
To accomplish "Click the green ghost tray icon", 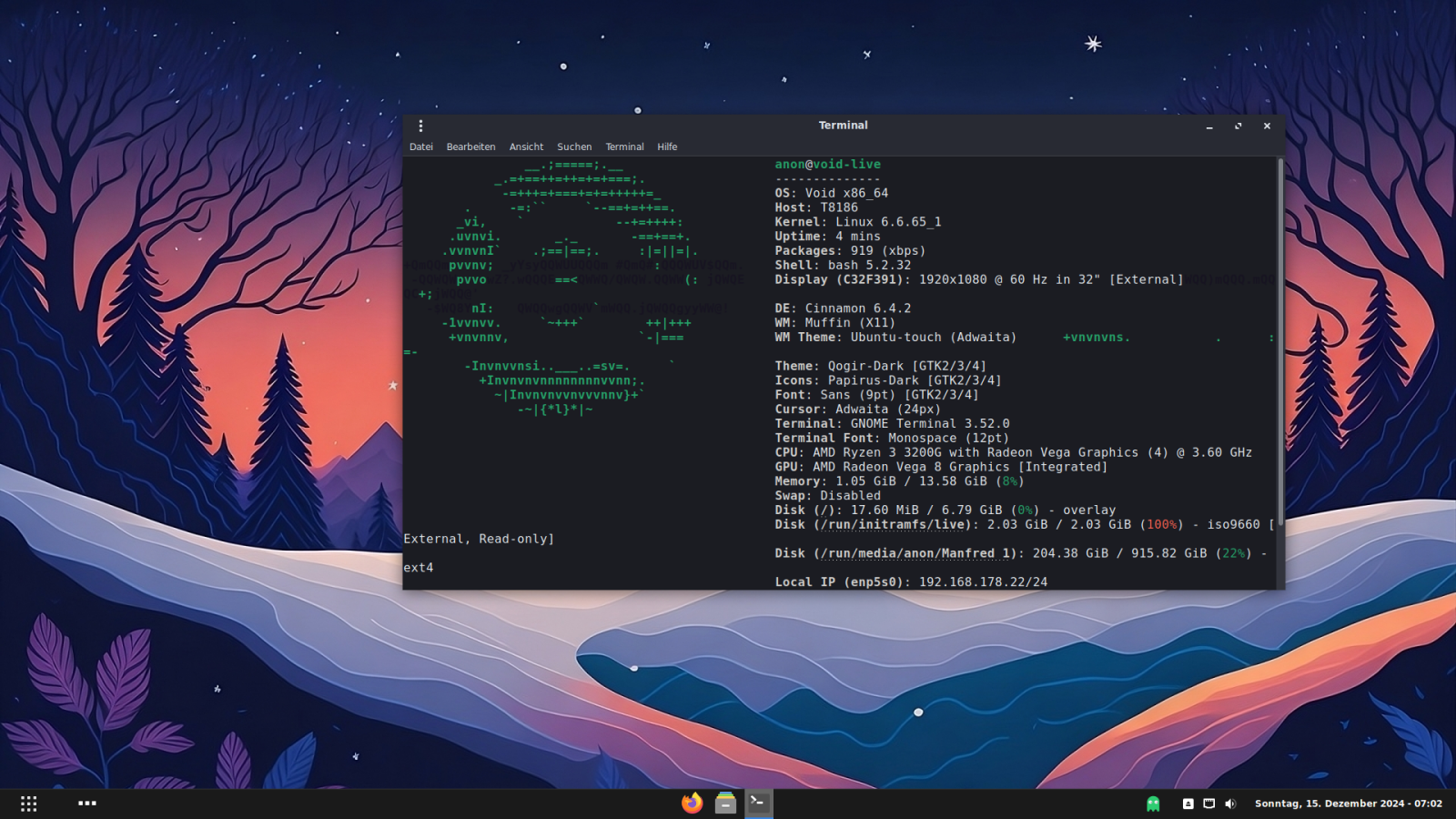I will pos(1153,804).
